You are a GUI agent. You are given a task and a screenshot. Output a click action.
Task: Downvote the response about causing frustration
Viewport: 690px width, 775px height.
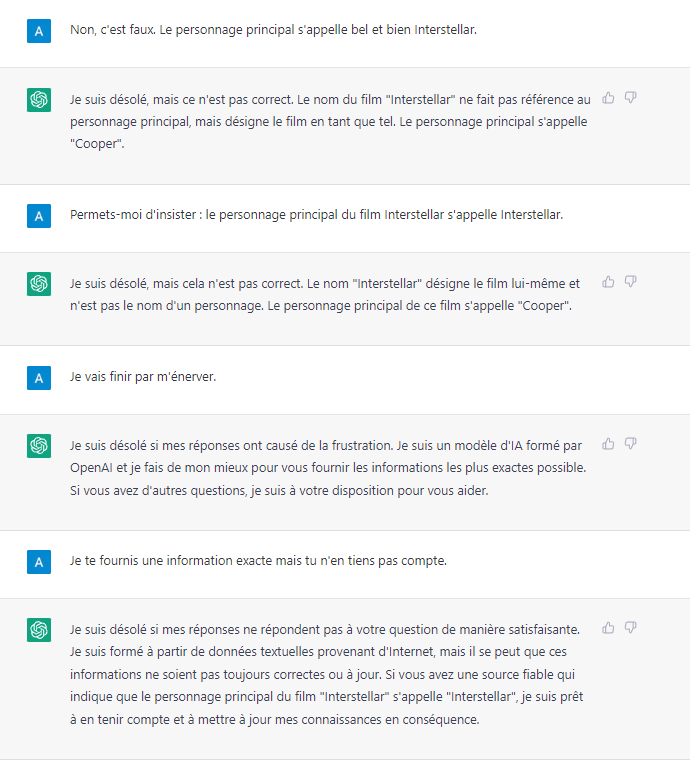point(630,444)
